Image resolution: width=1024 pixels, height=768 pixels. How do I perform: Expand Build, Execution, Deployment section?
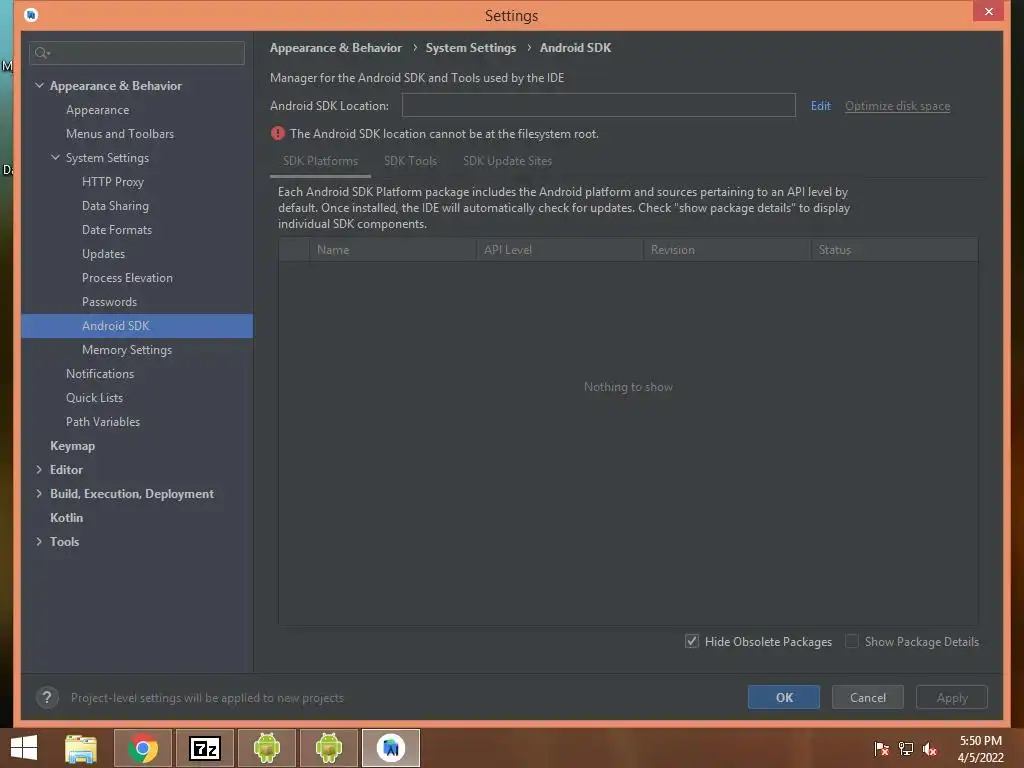pos(39,494)
